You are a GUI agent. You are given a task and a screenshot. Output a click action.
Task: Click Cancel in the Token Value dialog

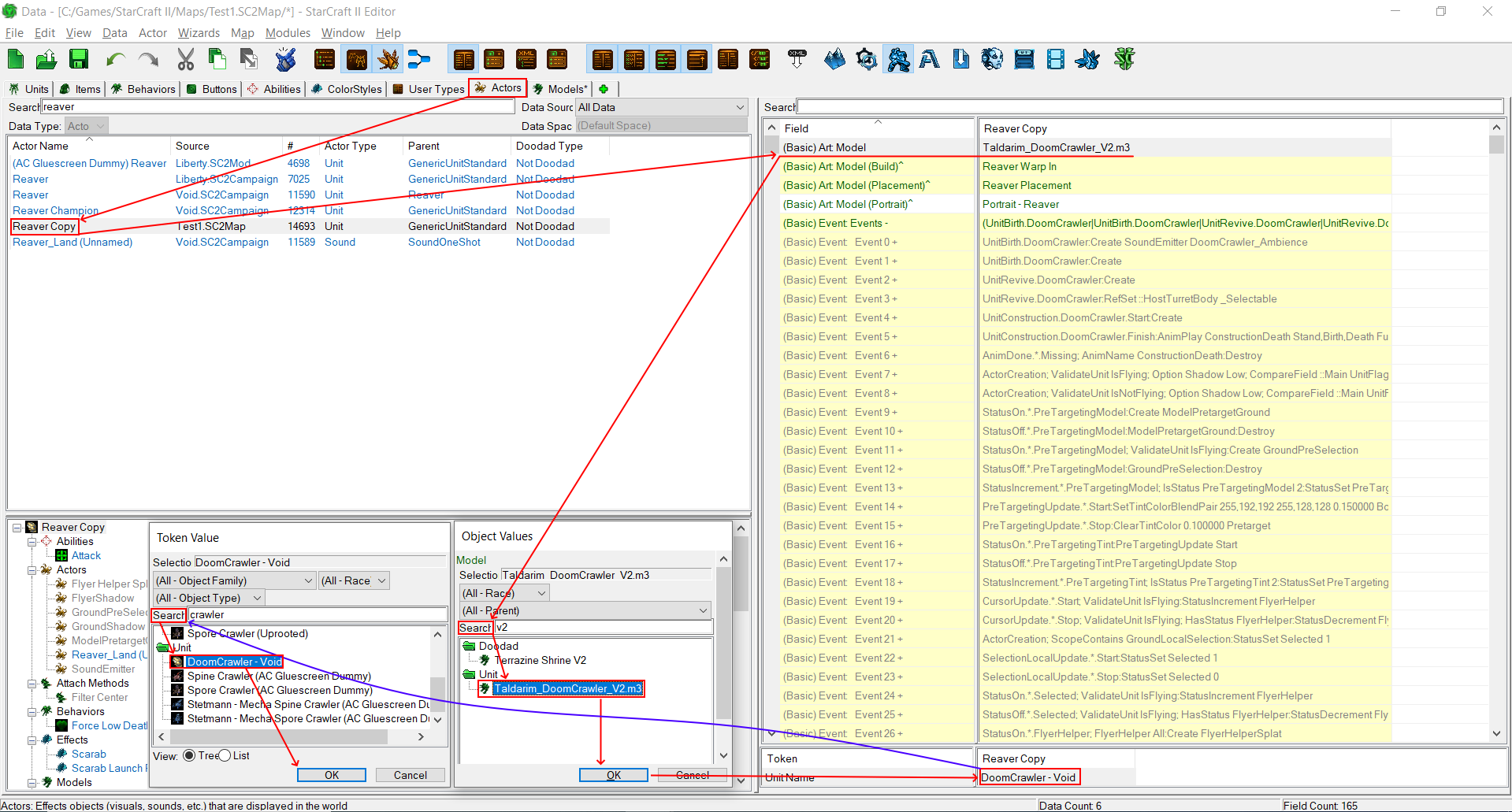point(411,775)
